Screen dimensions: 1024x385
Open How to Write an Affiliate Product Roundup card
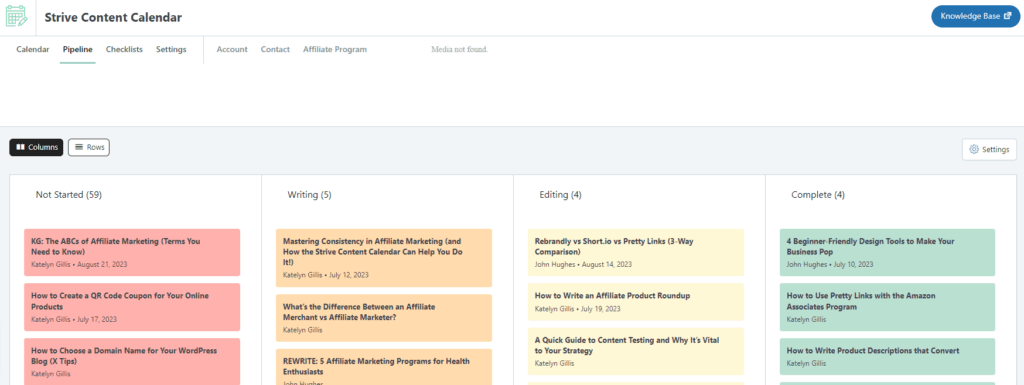tap(636, 302)
